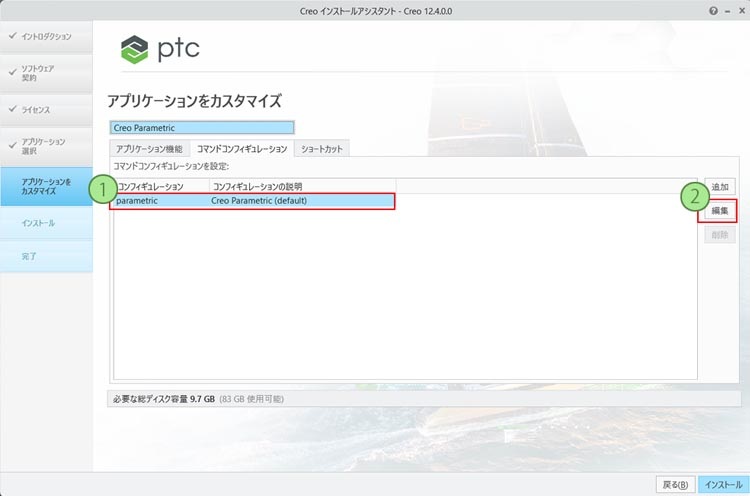
Task: Click the help question mark icon
Action: (713, 11)
